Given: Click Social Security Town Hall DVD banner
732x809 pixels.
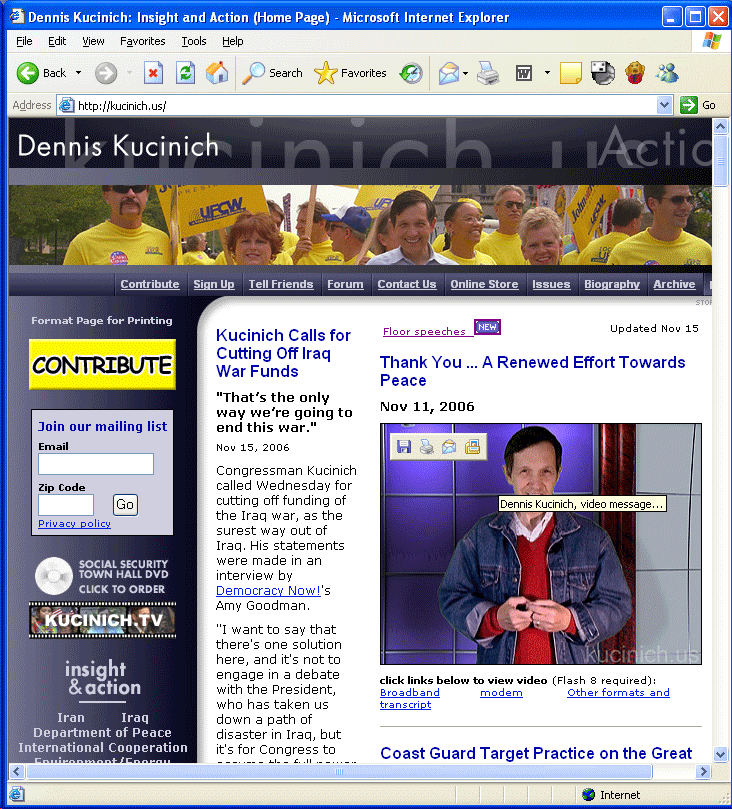Looking at the screenshot, I should [102, 576].
